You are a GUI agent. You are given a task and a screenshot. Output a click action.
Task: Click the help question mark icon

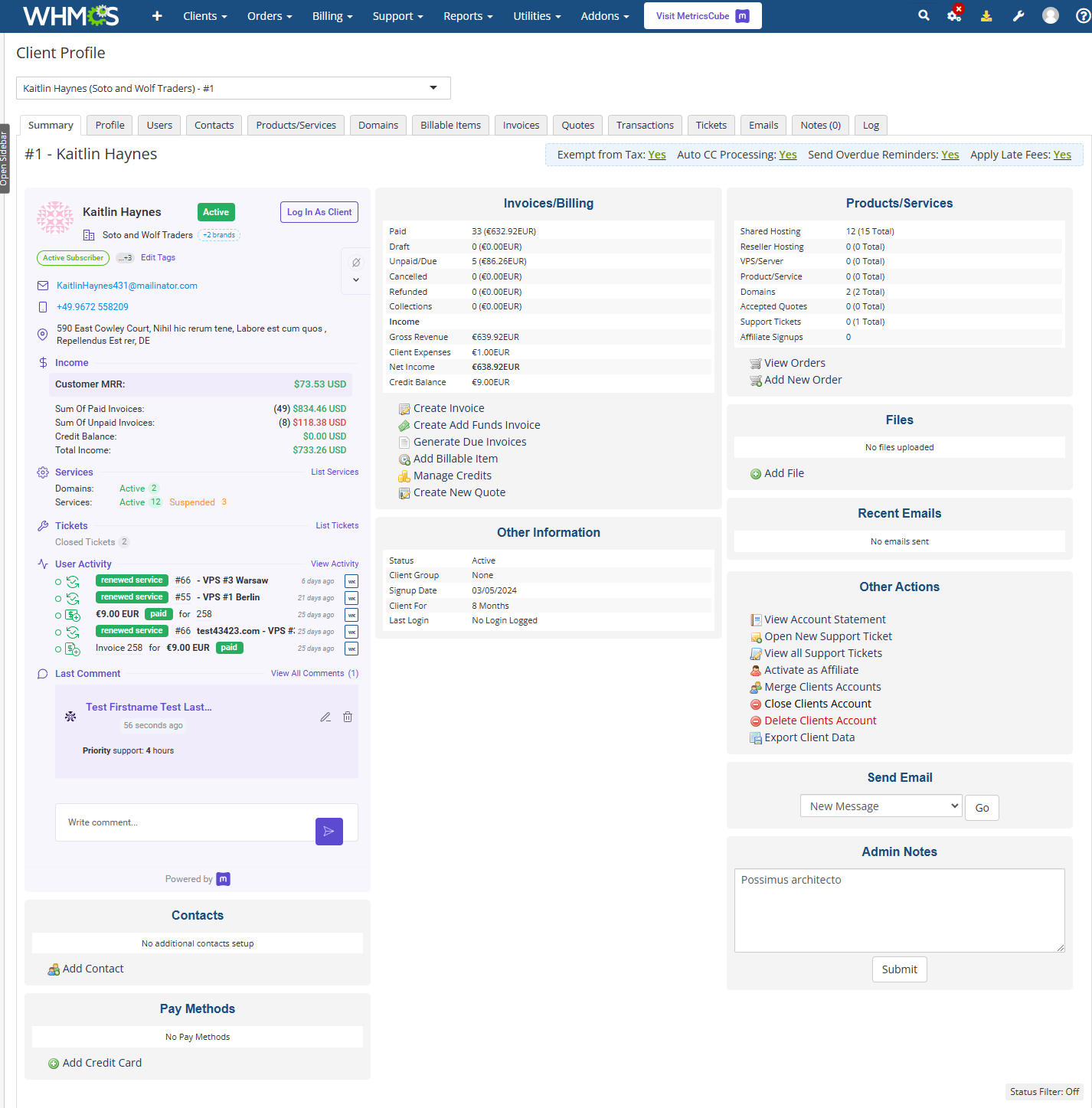pyautogui.click(x=1083, y=16)
